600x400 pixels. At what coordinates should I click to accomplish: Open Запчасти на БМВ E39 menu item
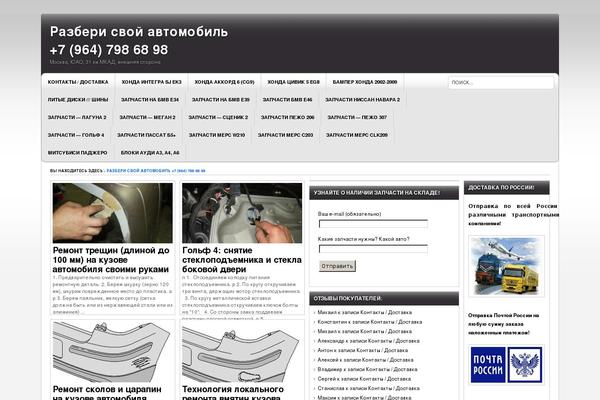tap(220, 100)
